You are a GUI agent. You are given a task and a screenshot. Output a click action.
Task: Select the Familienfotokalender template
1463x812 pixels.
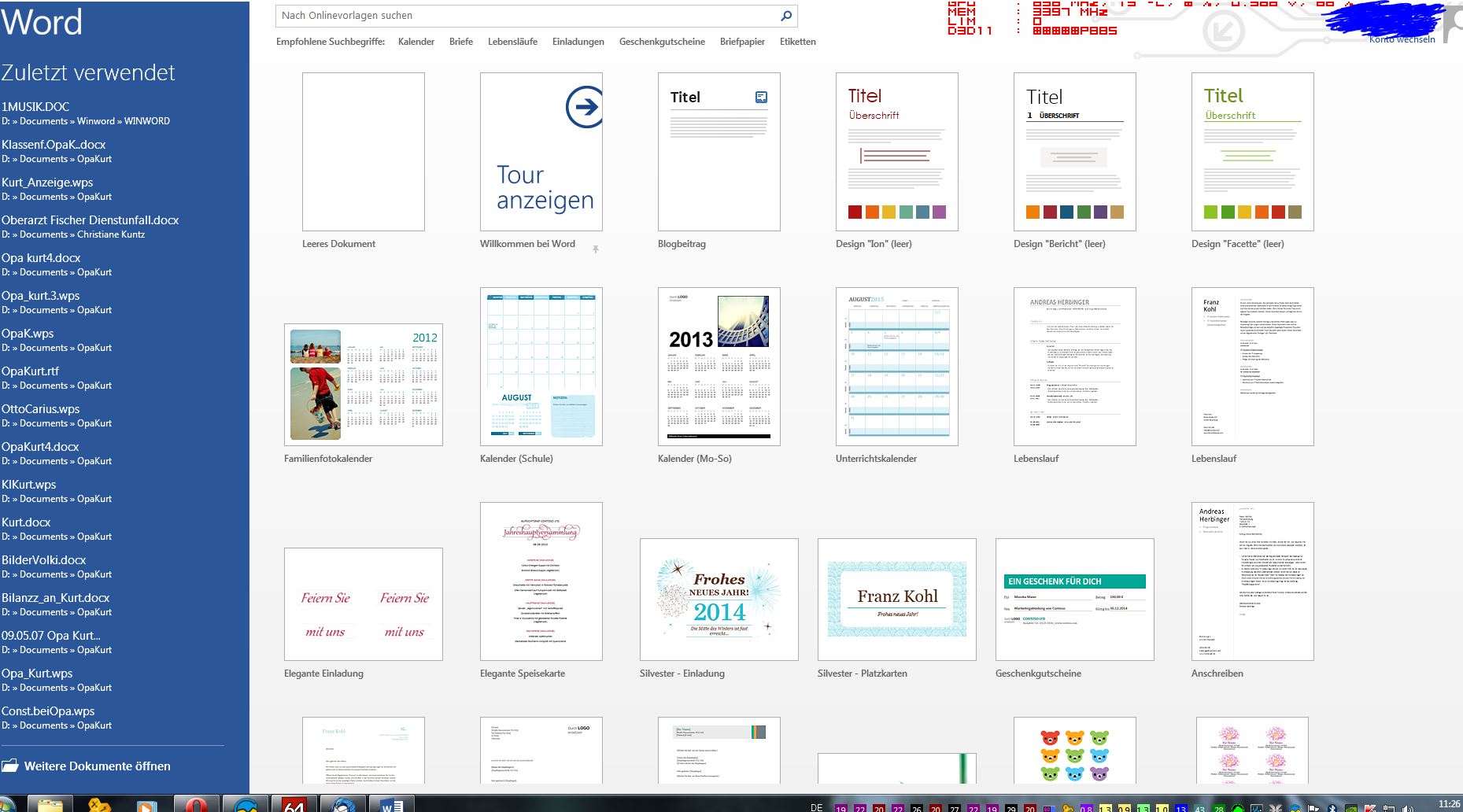[x=364, y=385]
